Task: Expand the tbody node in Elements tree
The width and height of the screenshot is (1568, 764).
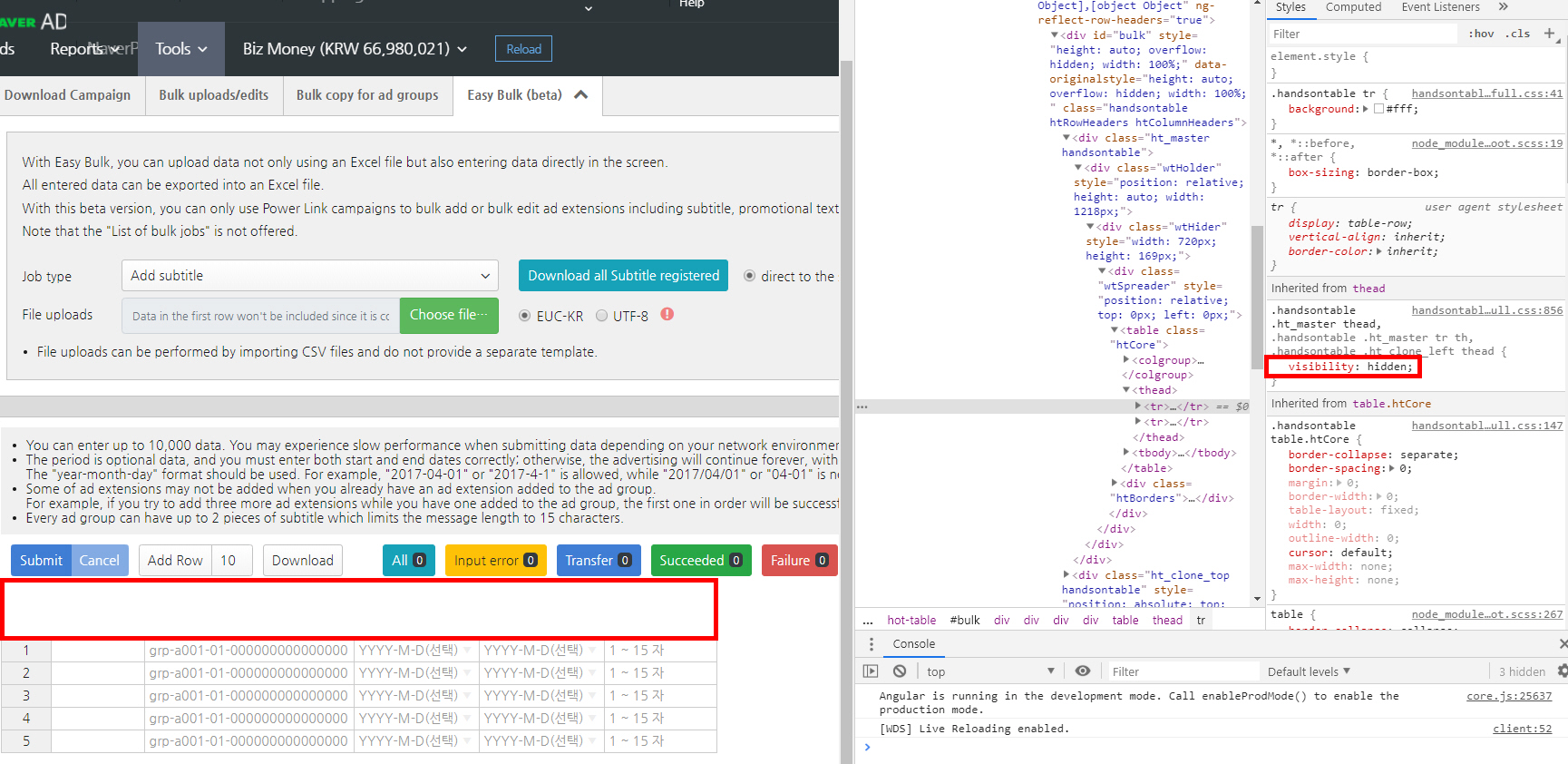Action: tap(1127, 453)
